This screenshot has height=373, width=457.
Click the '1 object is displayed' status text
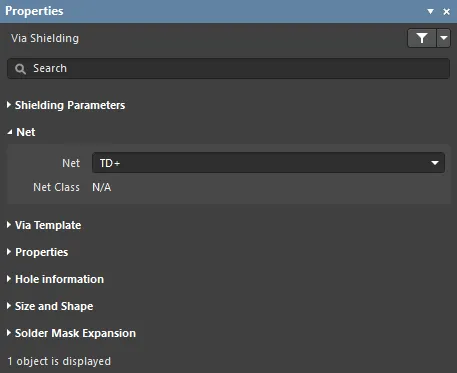click(x=59, y=361)
